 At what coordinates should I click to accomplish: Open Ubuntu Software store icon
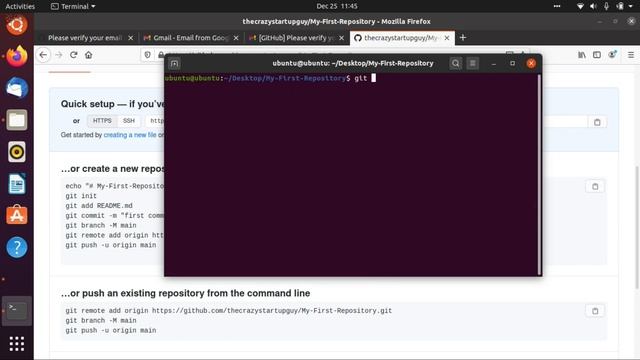click(x=17, y=215)
